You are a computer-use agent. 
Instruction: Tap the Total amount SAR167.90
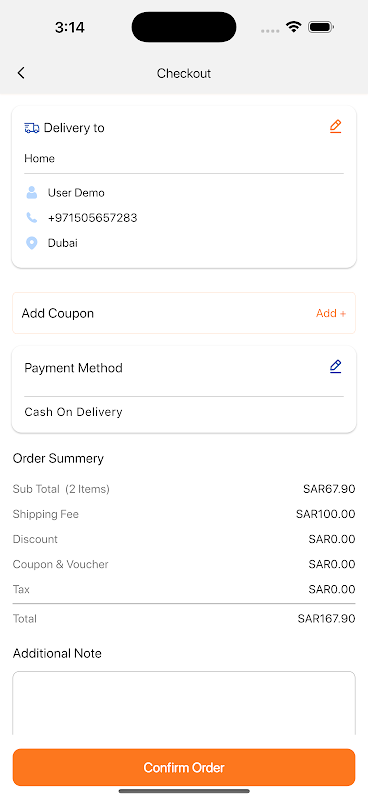coord(326,619)
